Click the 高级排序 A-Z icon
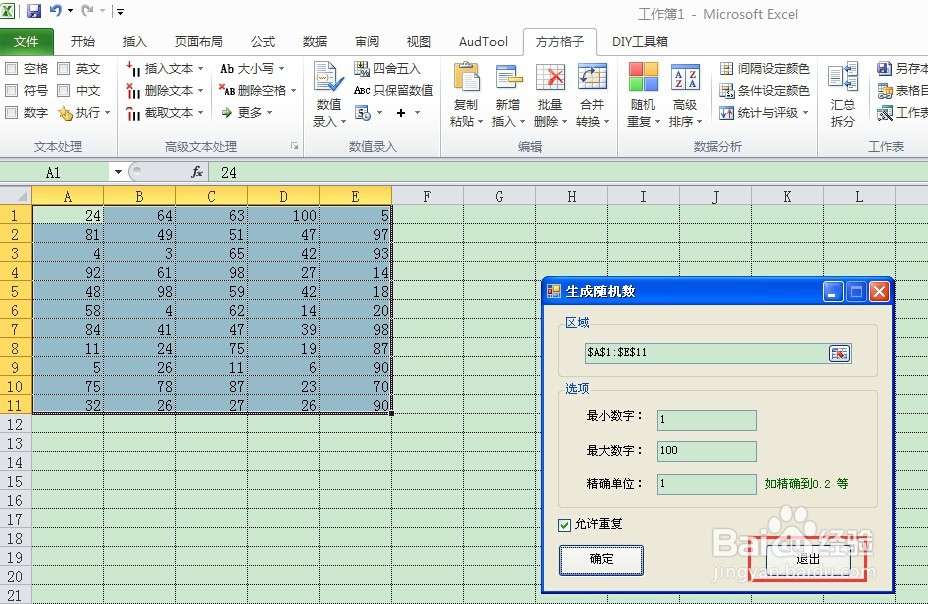The image size is (928, 604). click(x=685, y=77)
